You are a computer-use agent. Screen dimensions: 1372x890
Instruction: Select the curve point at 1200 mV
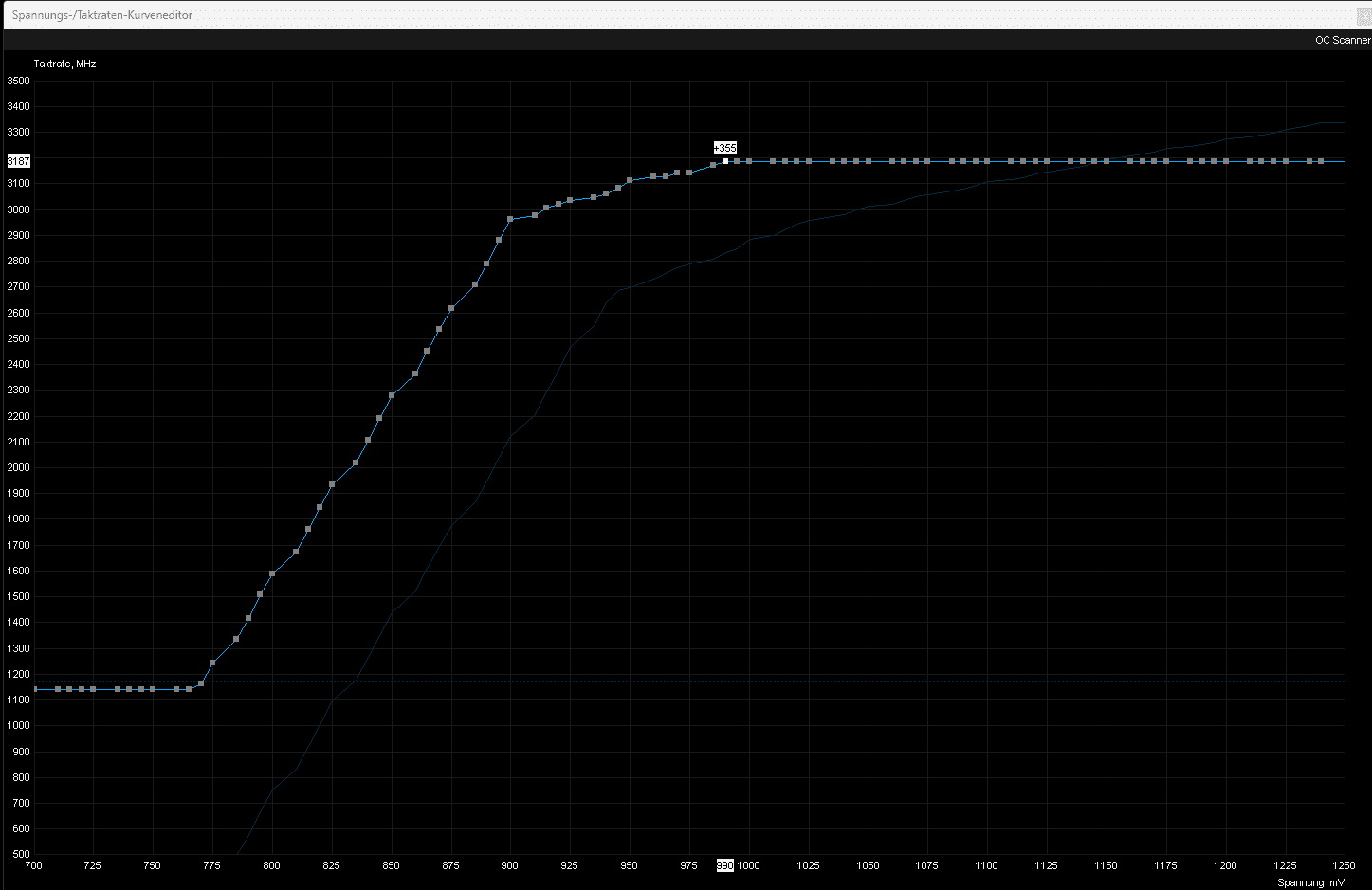pos(1226,161)
